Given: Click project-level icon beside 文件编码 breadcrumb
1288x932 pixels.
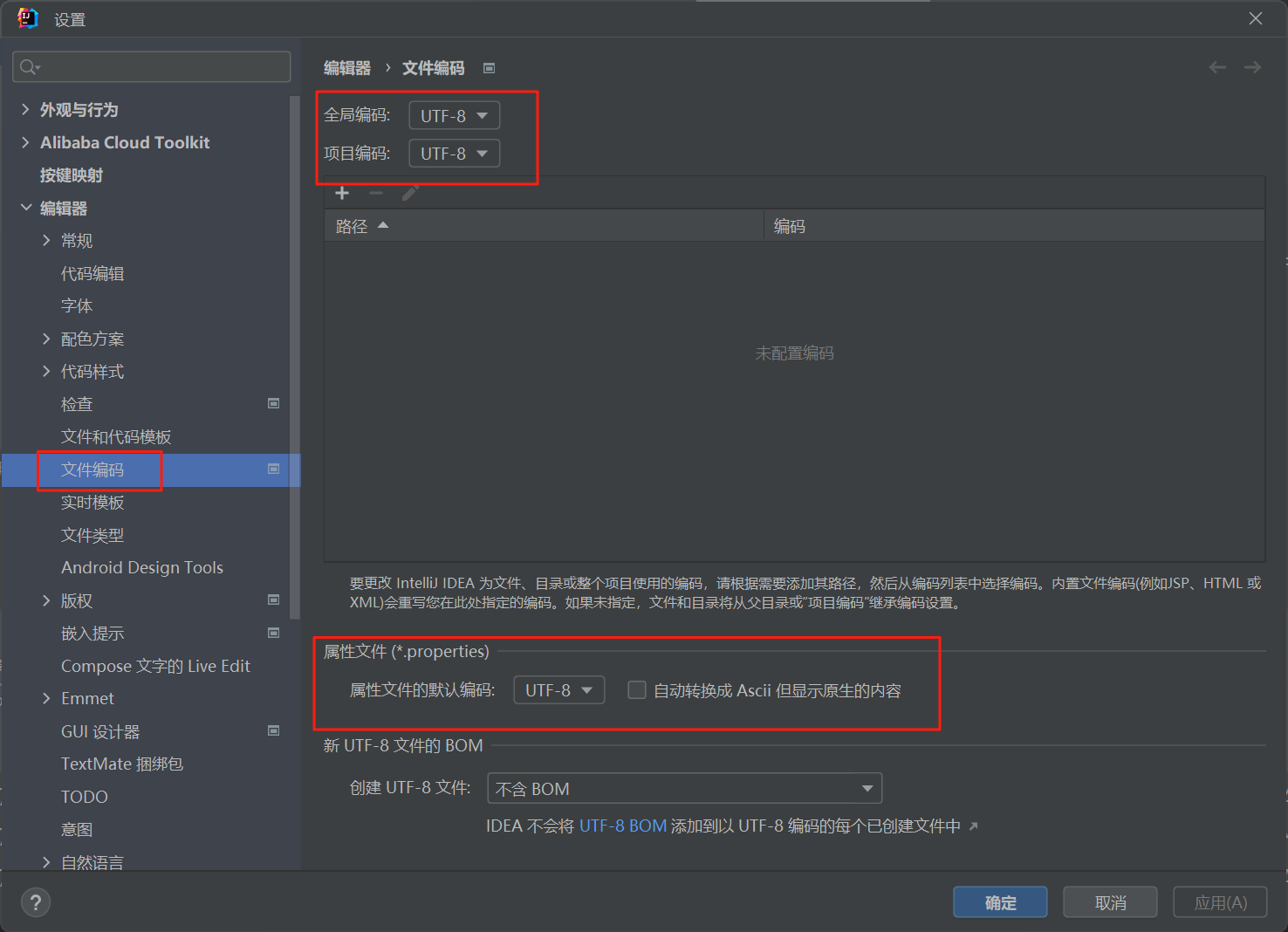Looking at the screenshot, I should pyautogui.click(x=490, y=68).
